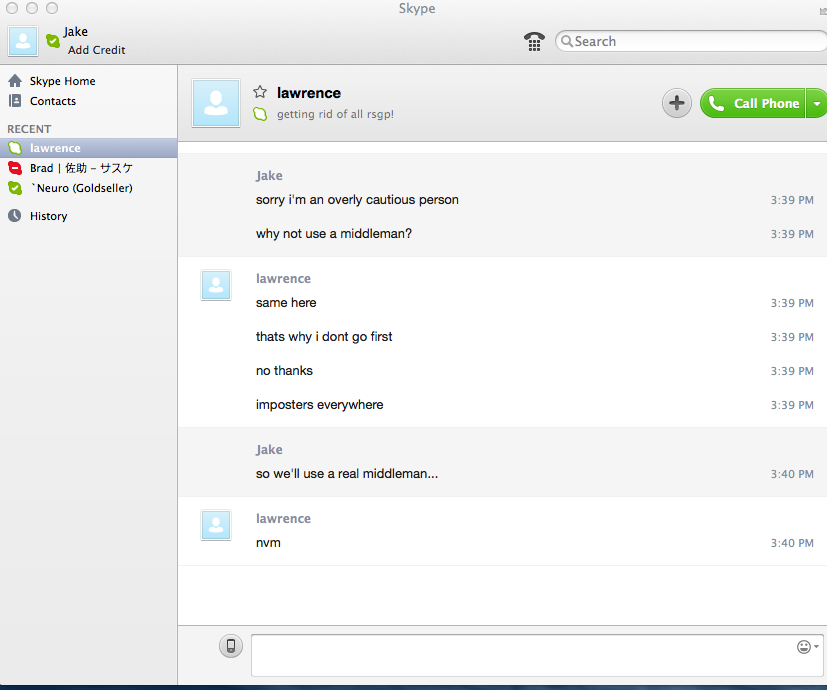Click the window close button
The height and width of the screenshot is (690, 827).
tap(12, 8)
